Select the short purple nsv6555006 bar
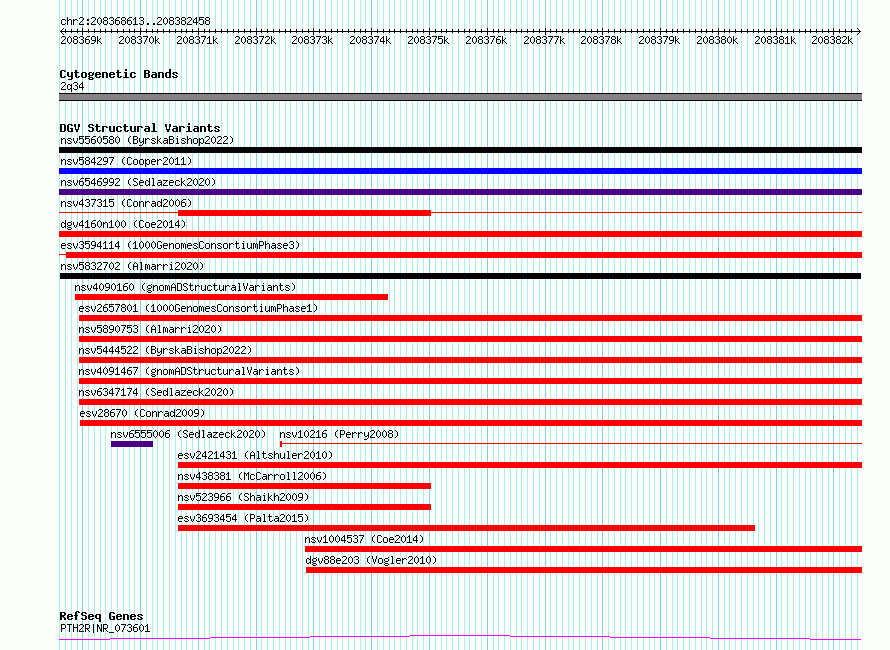Screen dimensions: 890x650 (132, 444)
